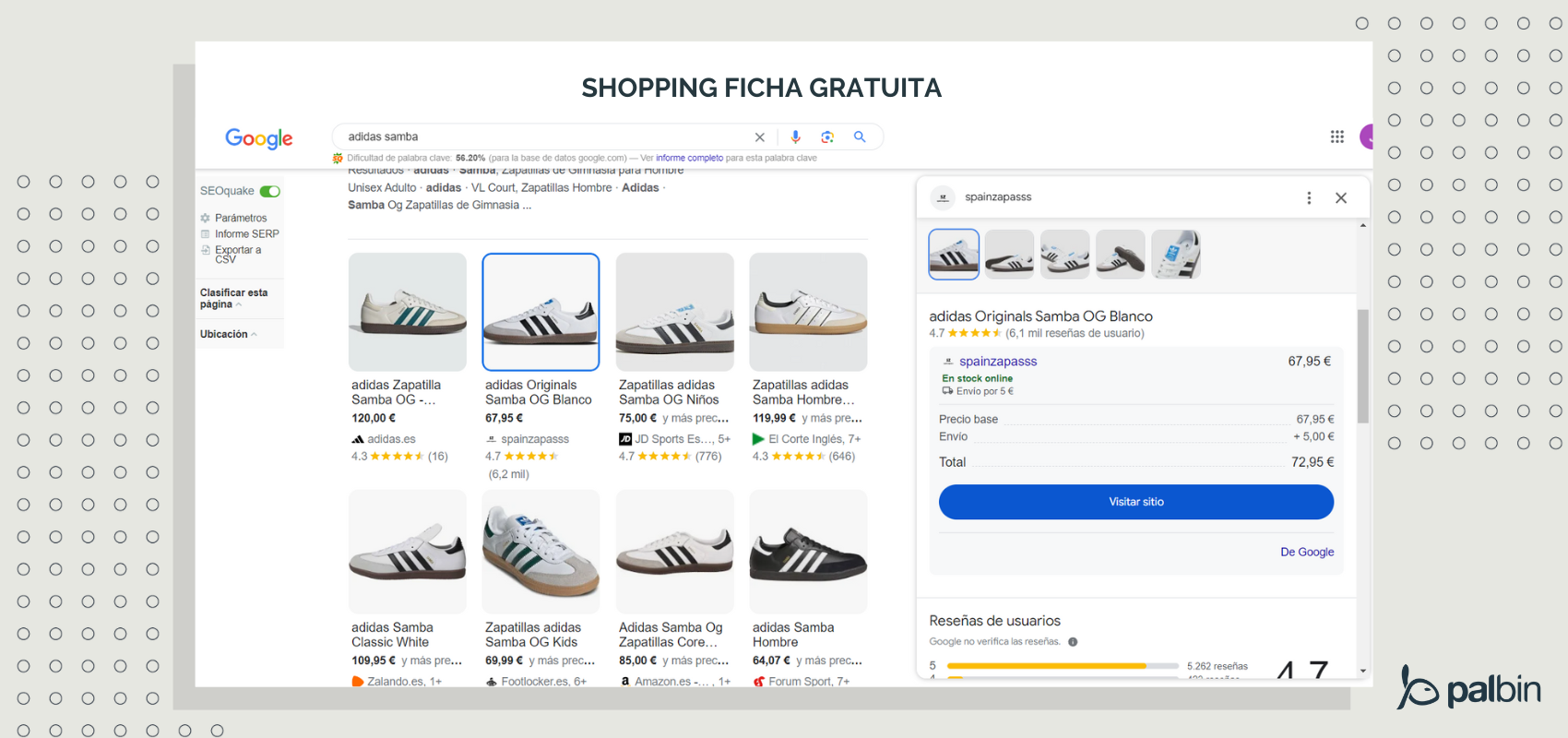Open spainzapasss seller link in panel
Image resolution: width=1568 pixels, height=738 pixels.
[x=998, y=362]
